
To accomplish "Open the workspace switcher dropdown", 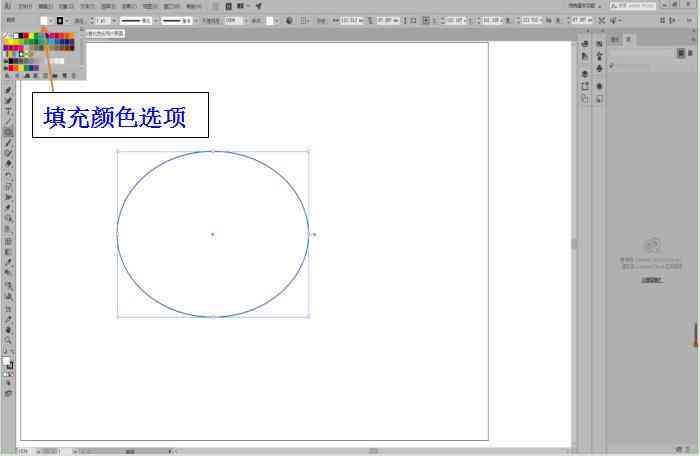I will (x=585, y=6).
